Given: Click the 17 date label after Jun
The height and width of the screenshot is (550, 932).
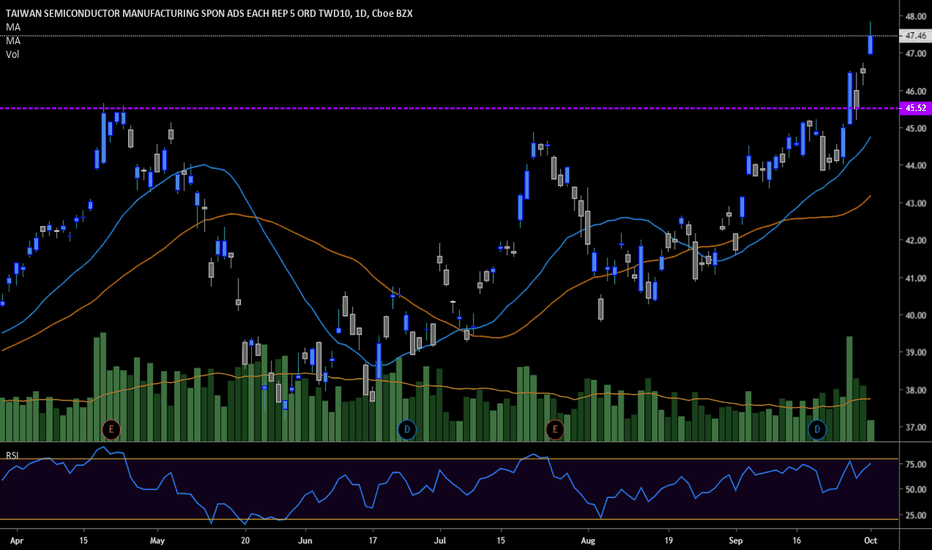Looking at the screenshot, I should coord(373,540).
